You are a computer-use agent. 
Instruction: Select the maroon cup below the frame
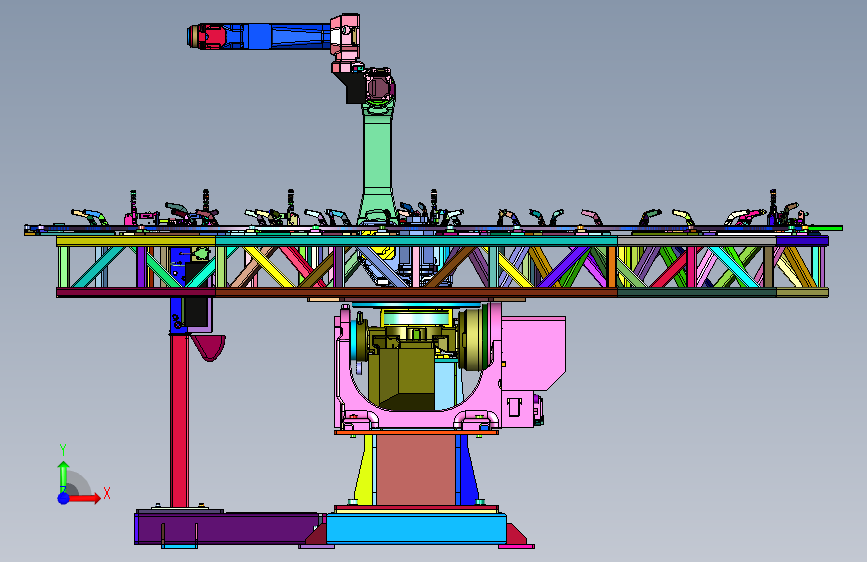coord(208,347)
